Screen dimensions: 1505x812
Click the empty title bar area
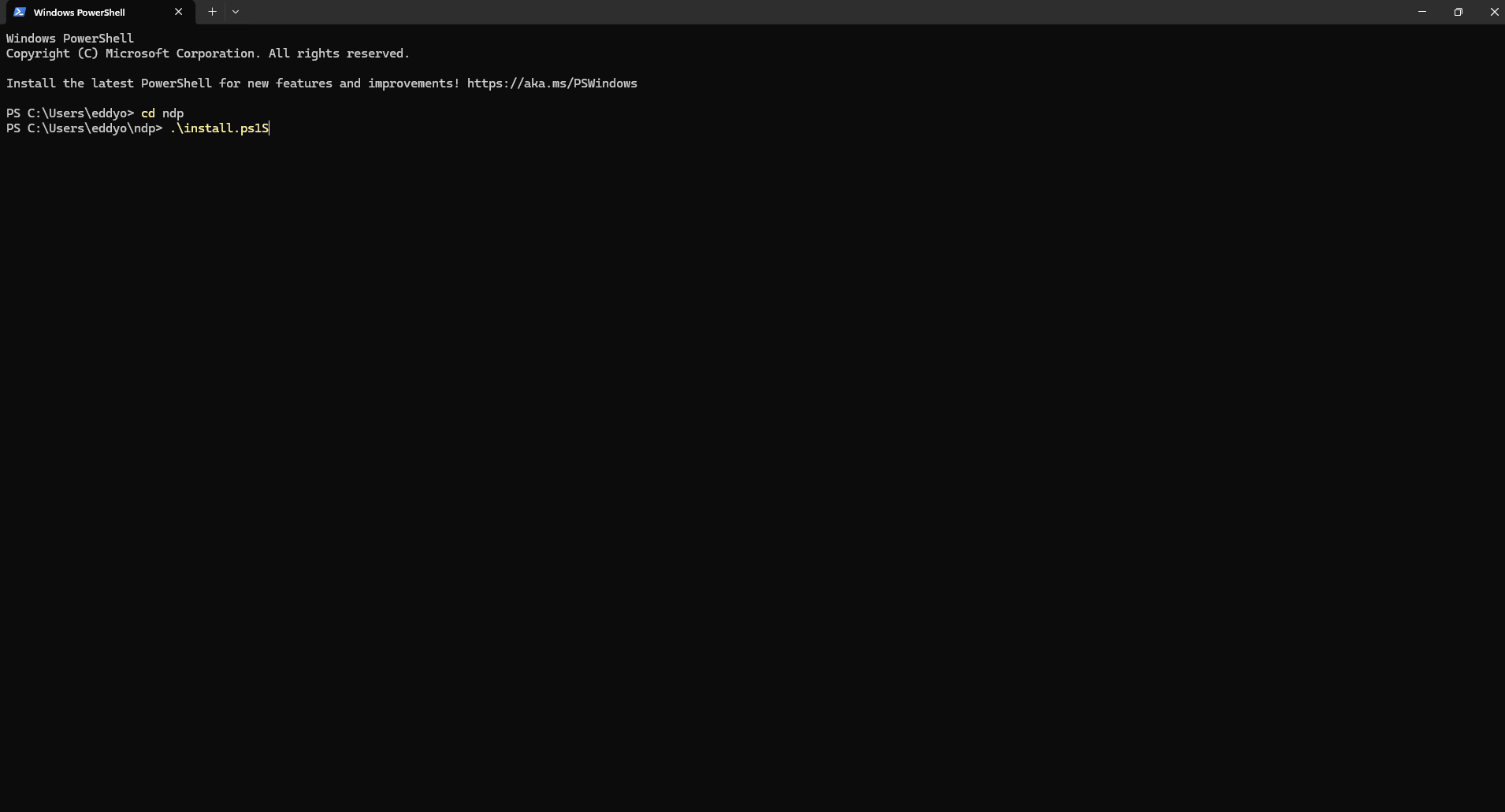[788, 12]
